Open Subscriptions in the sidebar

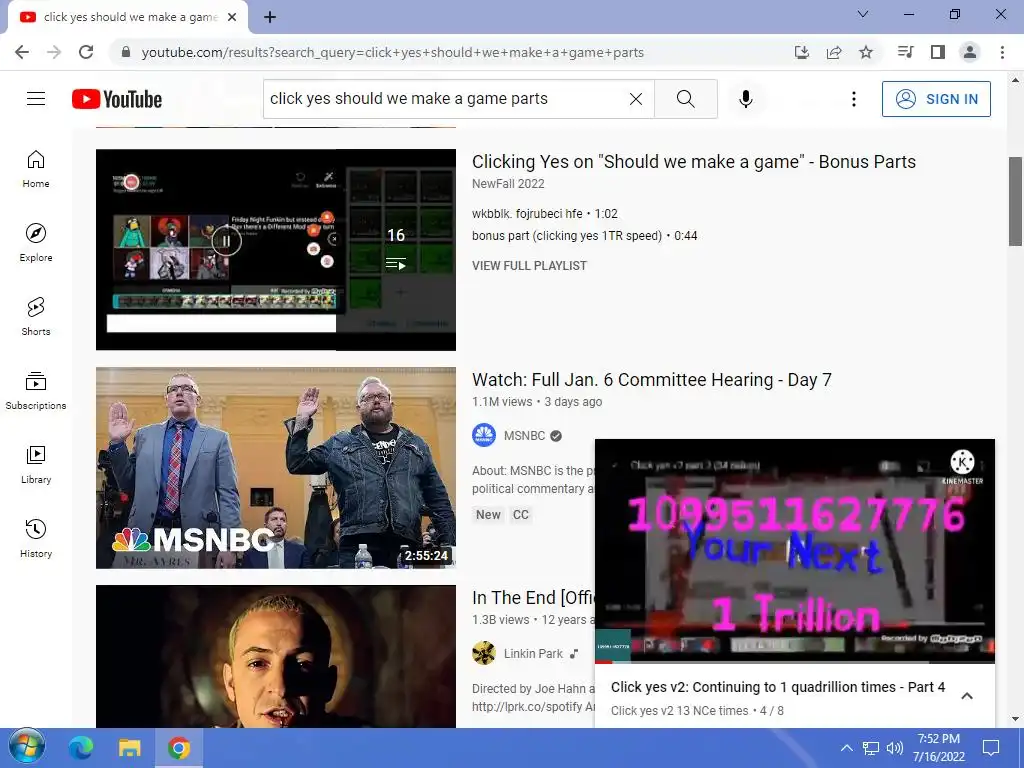tap(36, 391)
